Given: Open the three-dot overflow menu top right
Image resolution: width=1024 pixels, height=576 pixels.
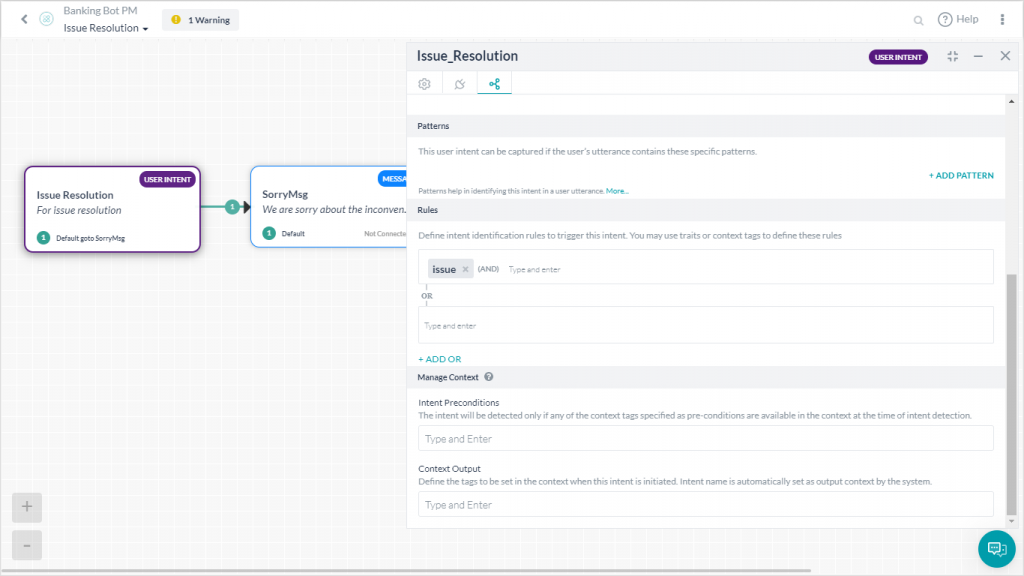Looking at the screenshot, I should pos(1003,19).
